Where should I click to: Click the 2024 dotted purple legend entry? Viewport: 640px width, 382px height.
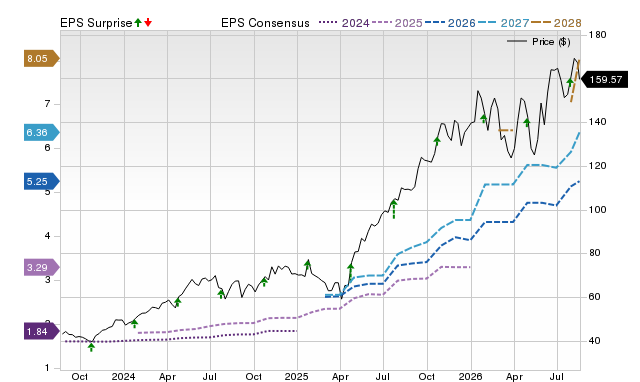(344, 23)
